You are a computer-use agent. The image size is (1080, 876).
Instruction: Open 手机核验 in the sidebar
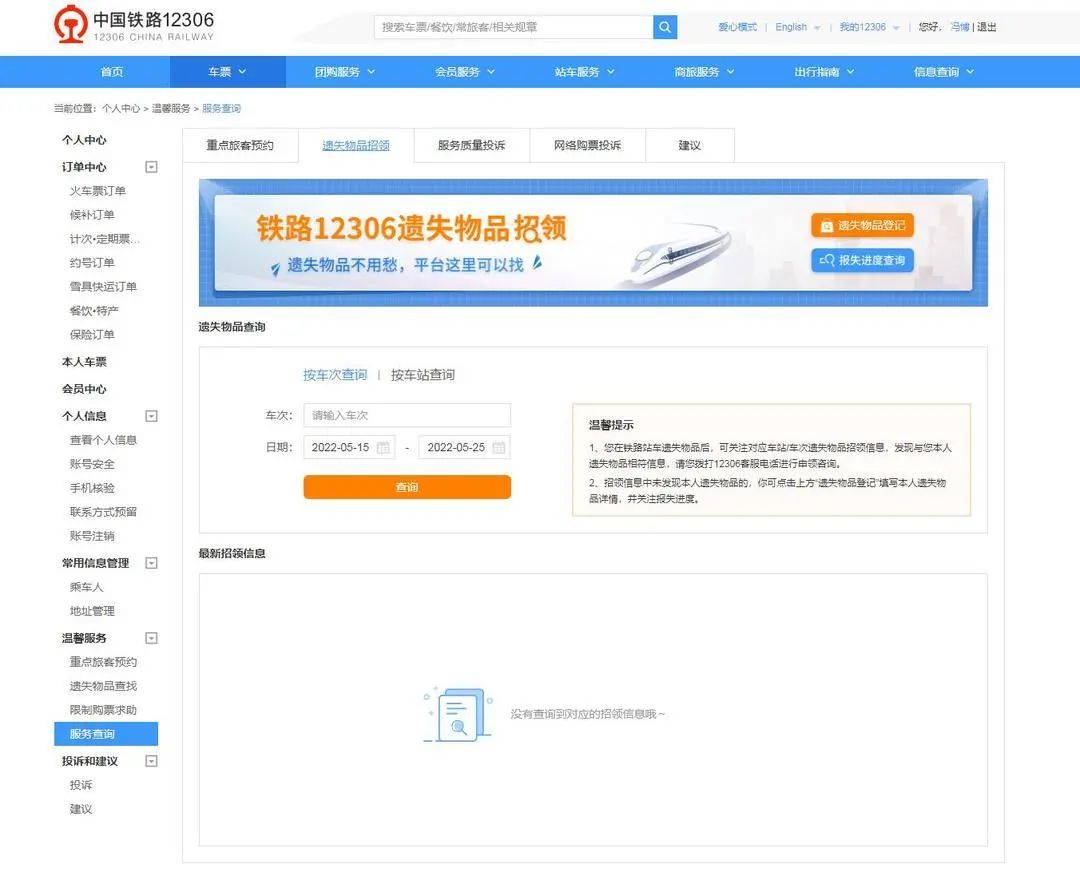click(x=92, y=488)
